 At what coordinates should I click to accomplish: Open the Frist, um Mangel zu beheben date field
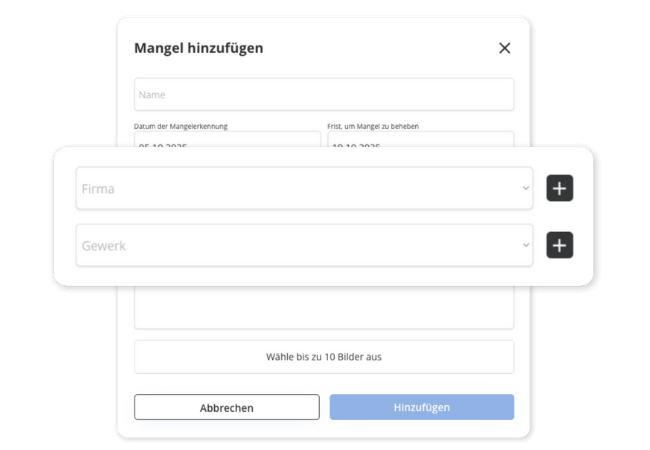420,141
